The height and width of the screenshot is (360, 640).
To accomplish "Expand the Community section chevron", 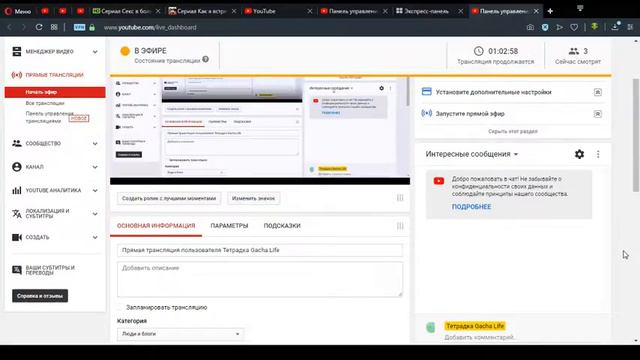I will click(95, 144).
